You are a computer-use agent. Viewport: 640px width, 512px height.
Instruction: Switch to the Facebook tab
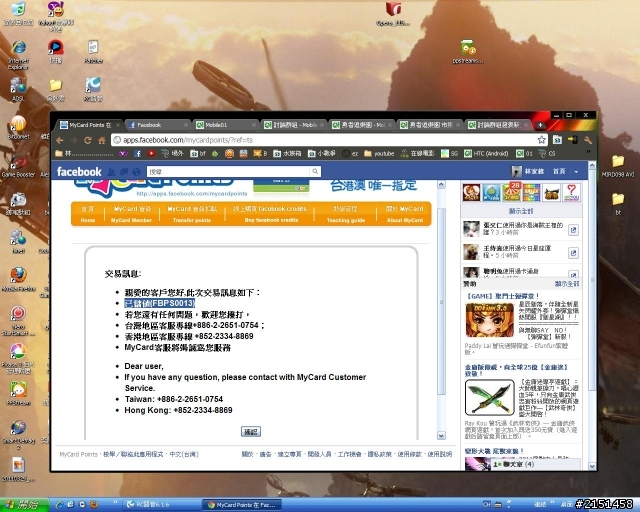point(158,125)
